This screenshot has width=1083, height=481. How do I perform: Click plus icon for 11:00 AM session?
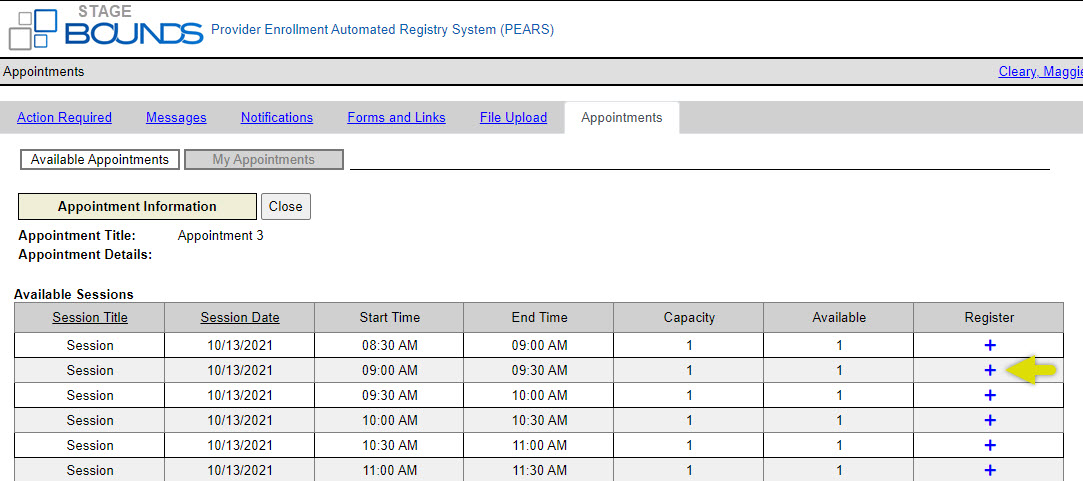989,470
